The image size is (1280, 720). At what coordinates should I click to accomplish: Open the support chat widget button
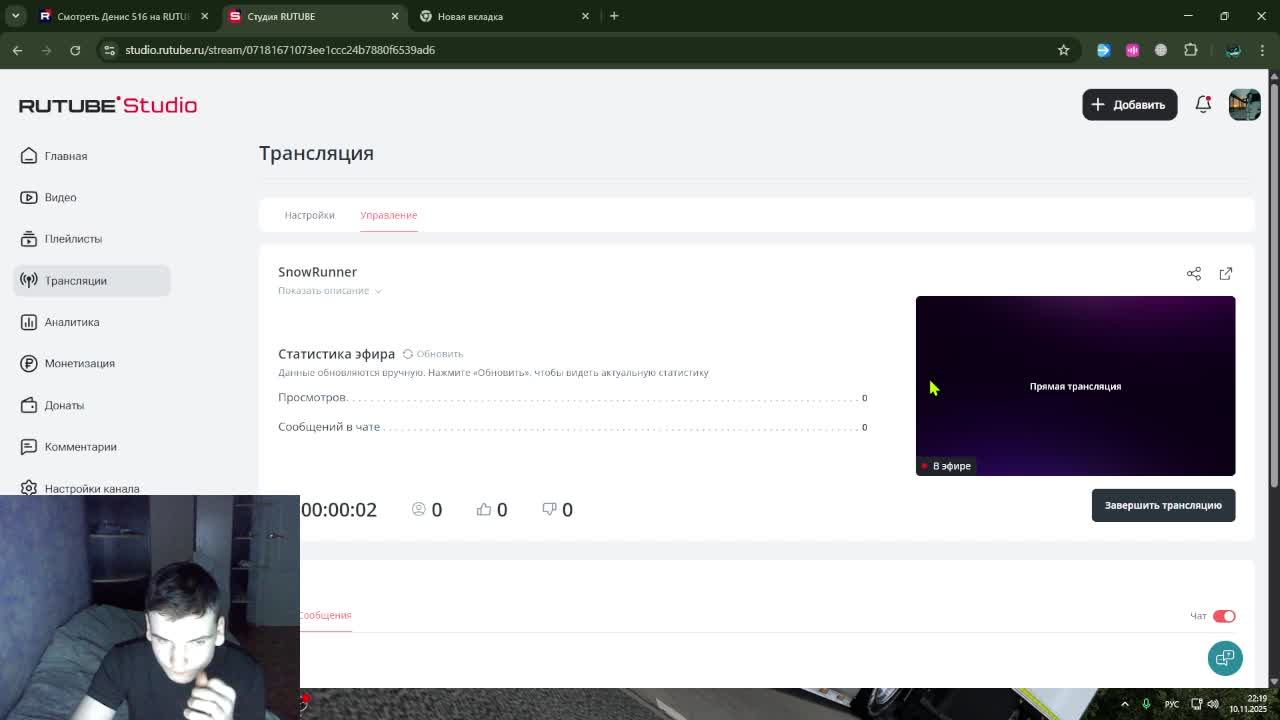tap(1225, 658)
